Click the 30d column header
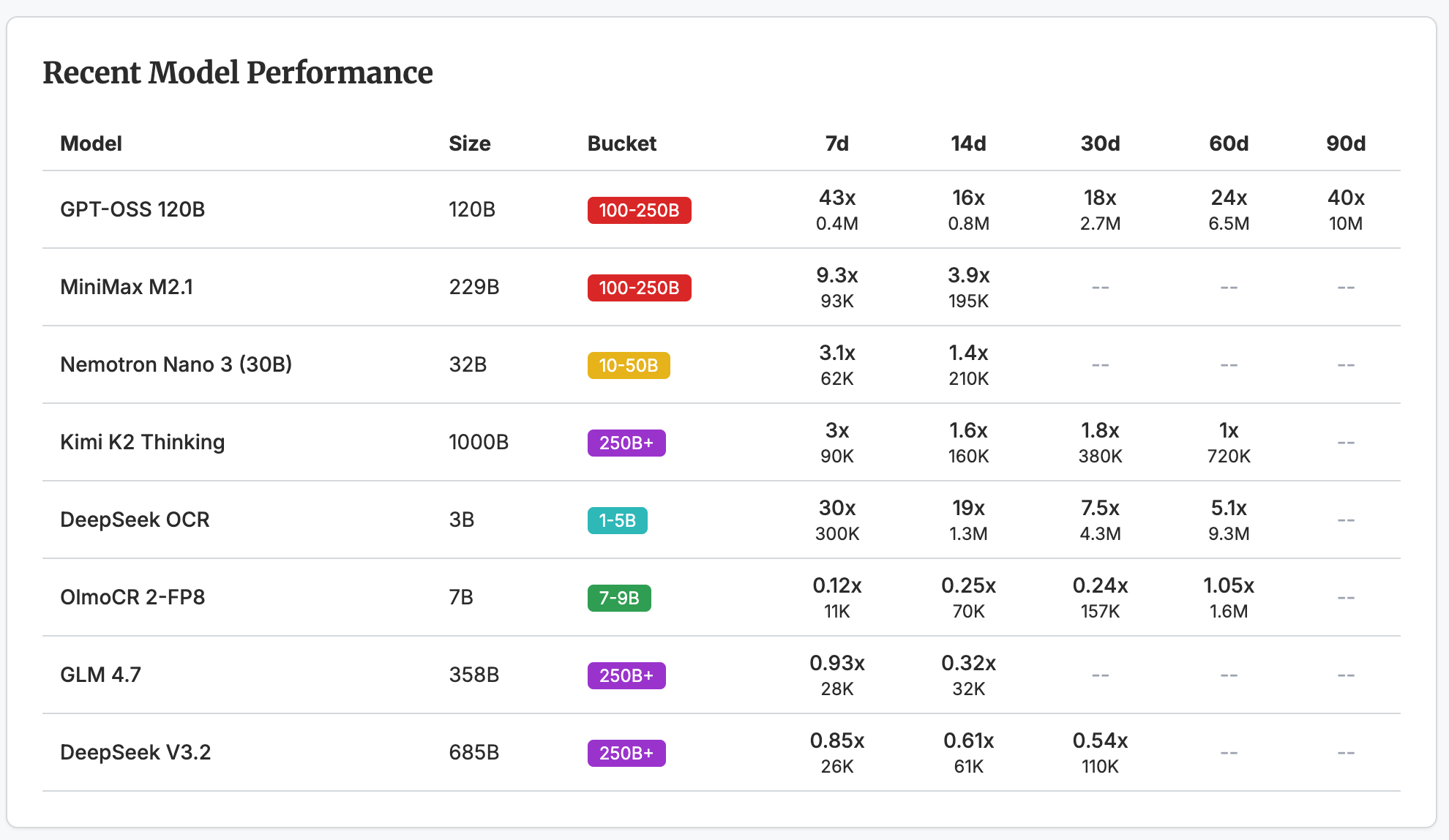The height and width of the screenshot is (840, 1449). pyautogui.click(x=1099, y=143)
